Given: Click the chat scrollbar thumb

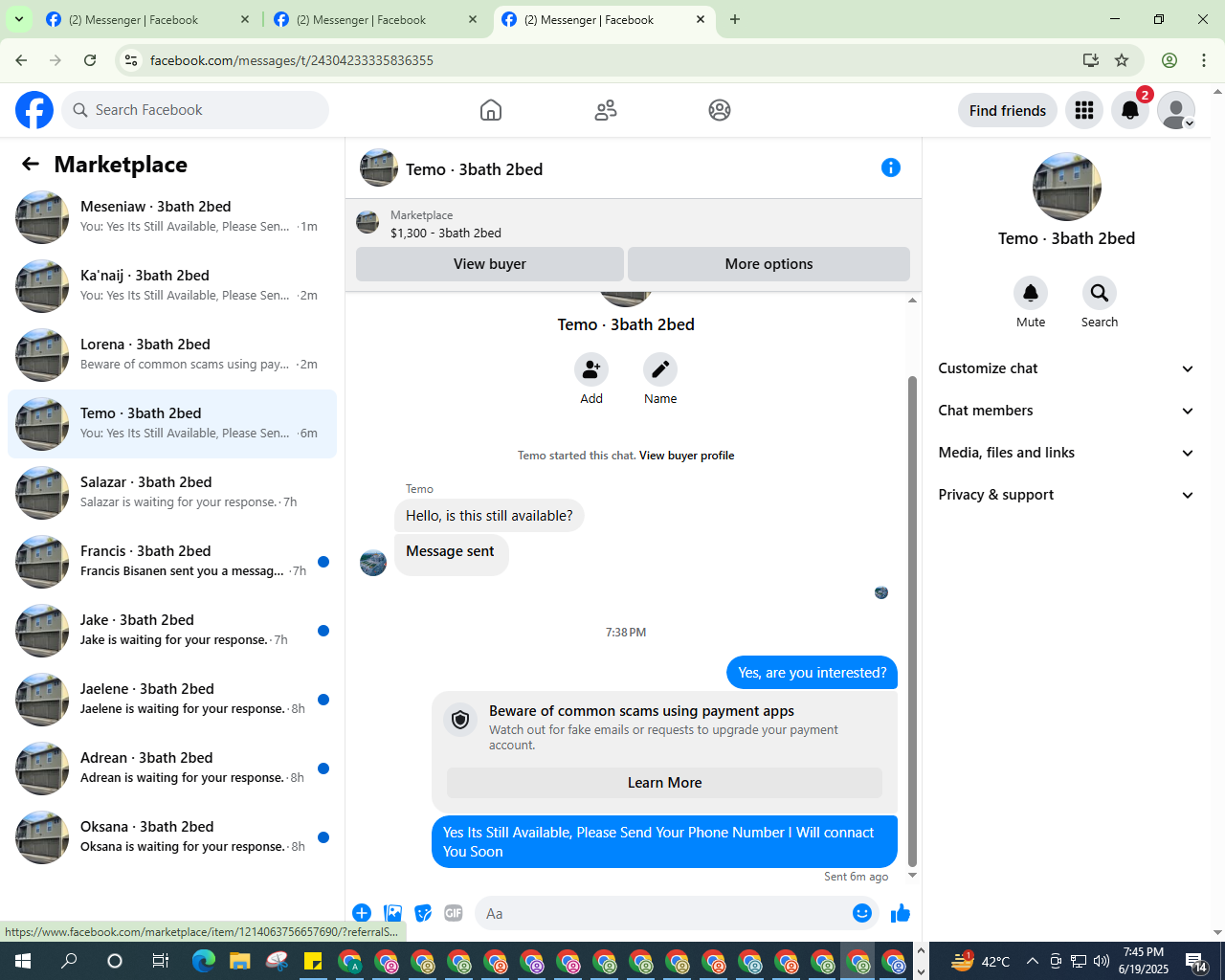Looking at the screenshot, I should pyautogui.click(x=912, y=621).
